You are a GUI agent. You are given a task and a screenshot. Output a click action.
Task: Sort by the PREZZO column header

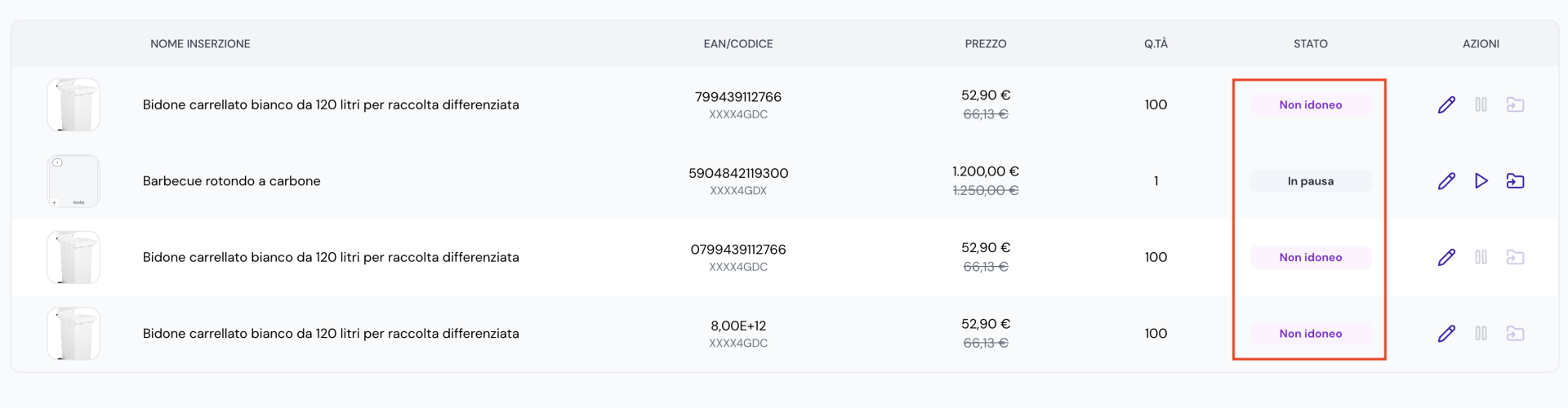tap(985, 44)
